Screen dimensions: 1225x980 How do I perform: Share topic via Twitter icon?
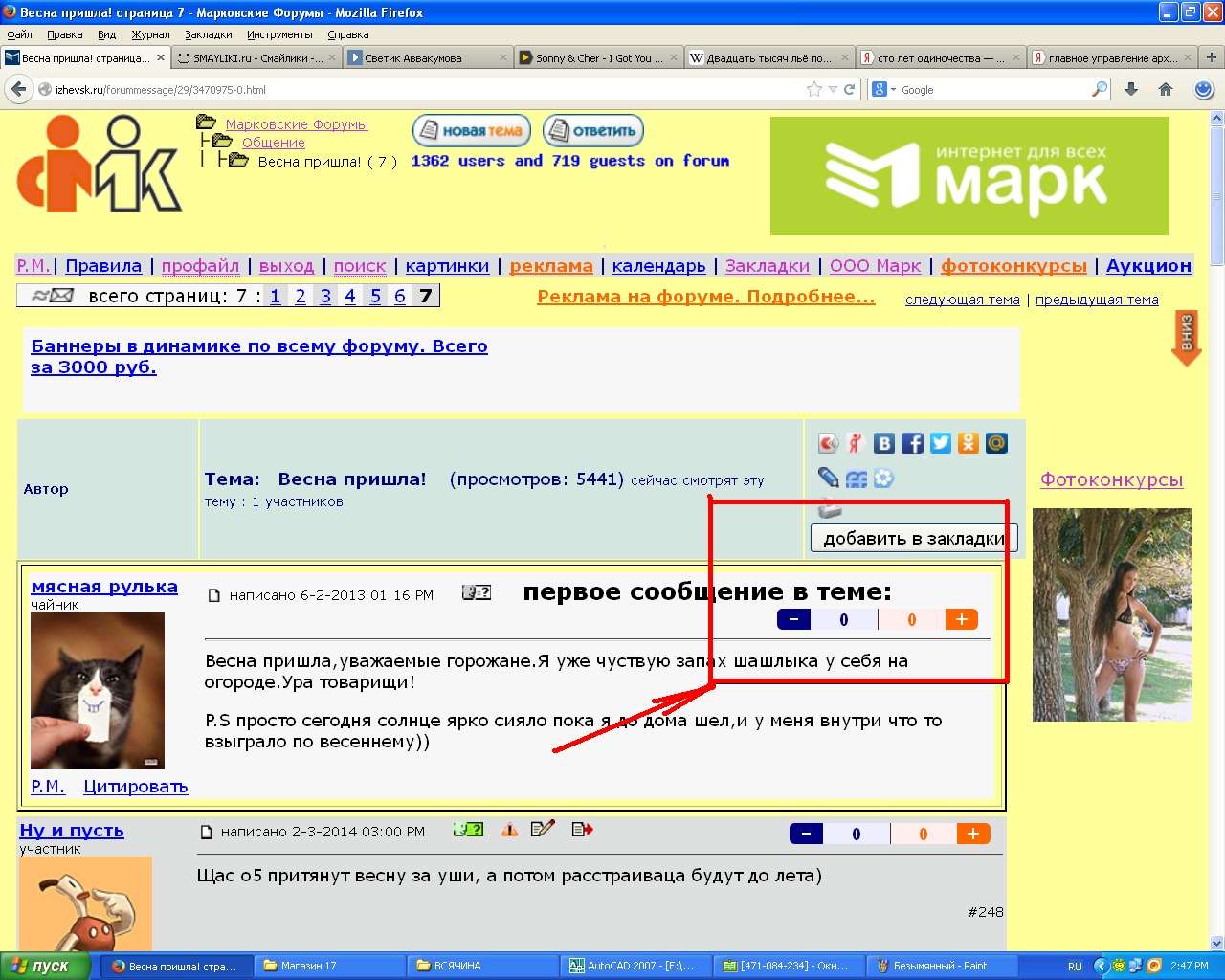pyautogui.click(x=941, y=443)
